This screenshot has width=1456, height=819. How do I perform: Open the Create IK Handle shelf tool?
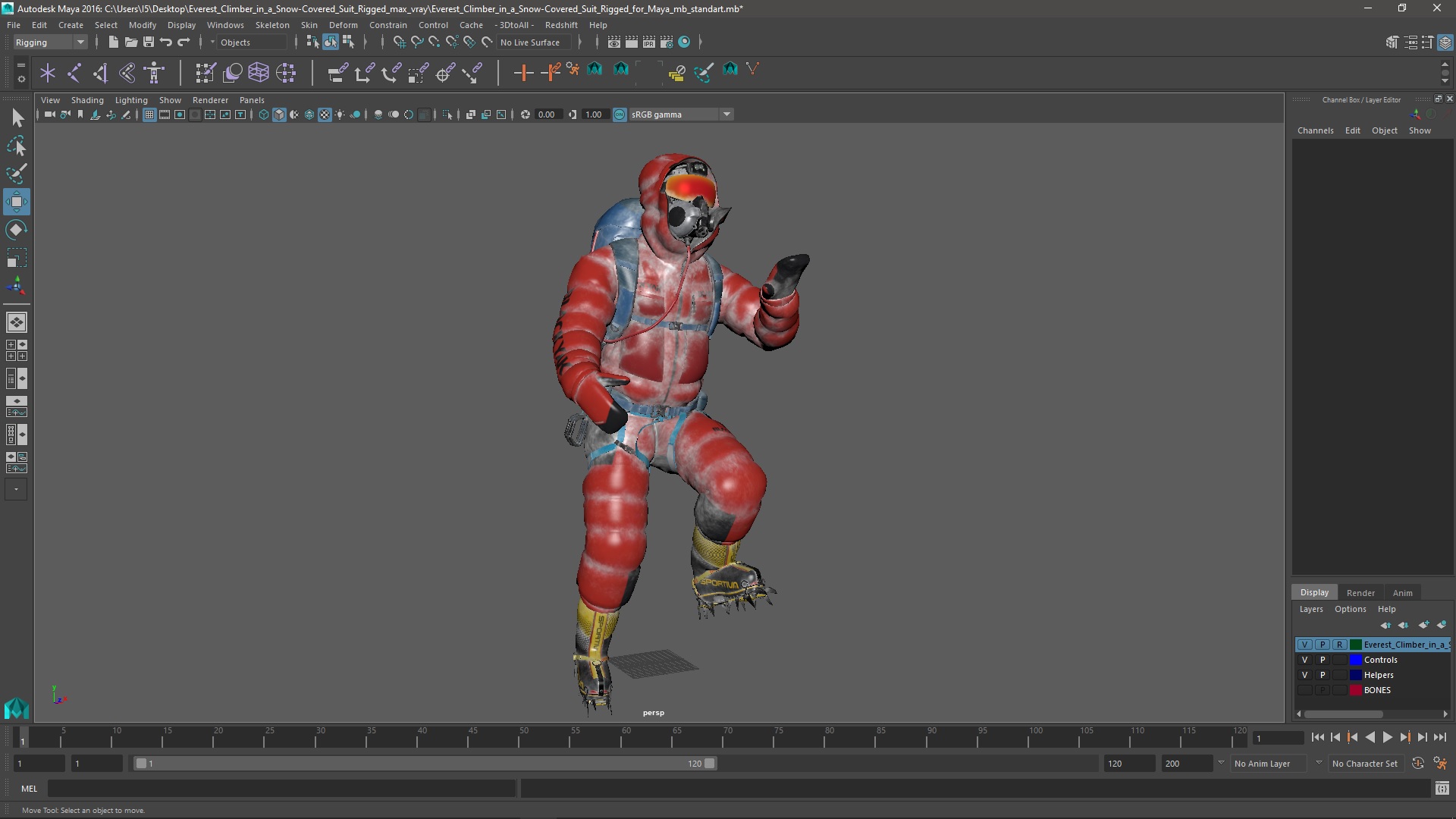tap(101, 73)
